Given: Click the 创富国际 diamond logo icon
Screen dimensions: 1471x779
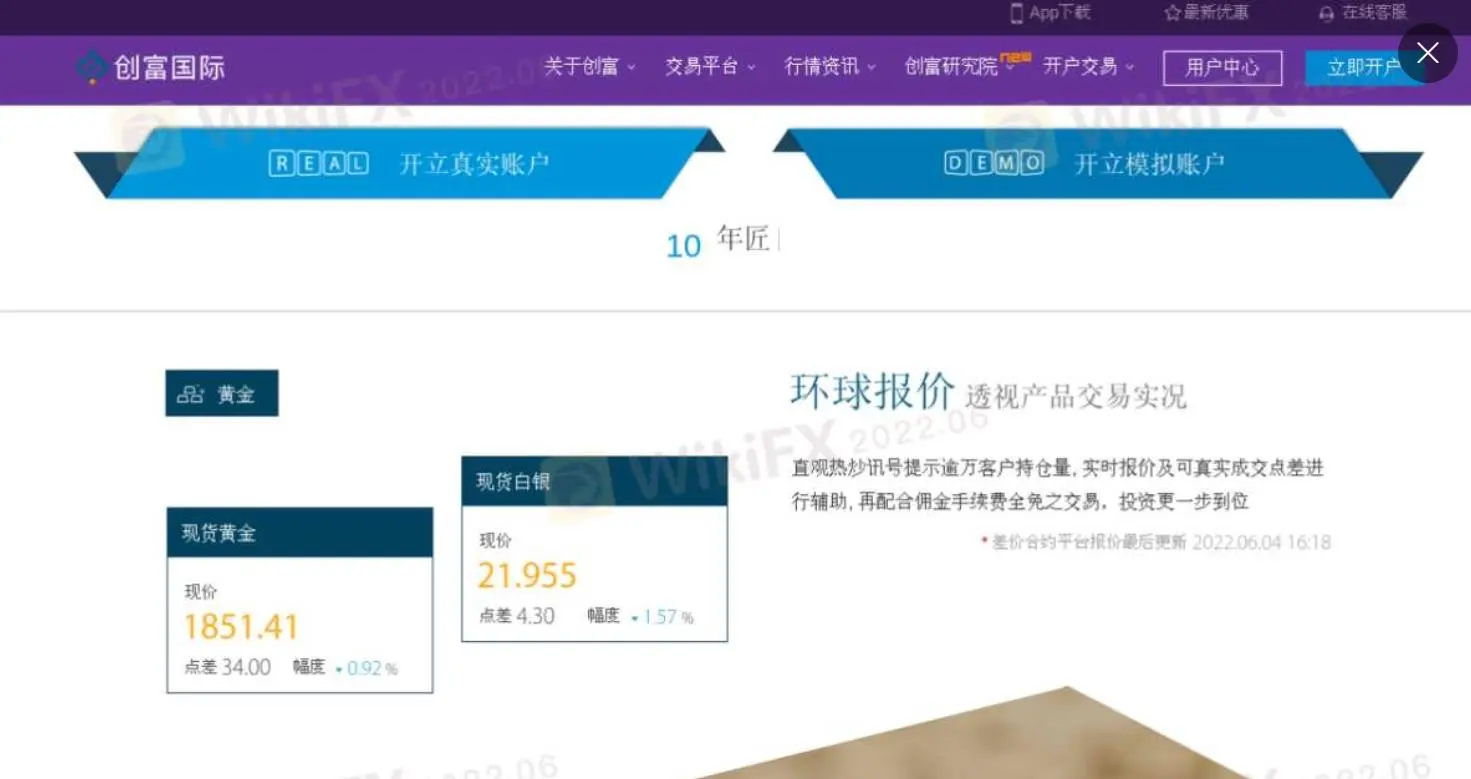Looking at the screenshot, I should [91, 67].
